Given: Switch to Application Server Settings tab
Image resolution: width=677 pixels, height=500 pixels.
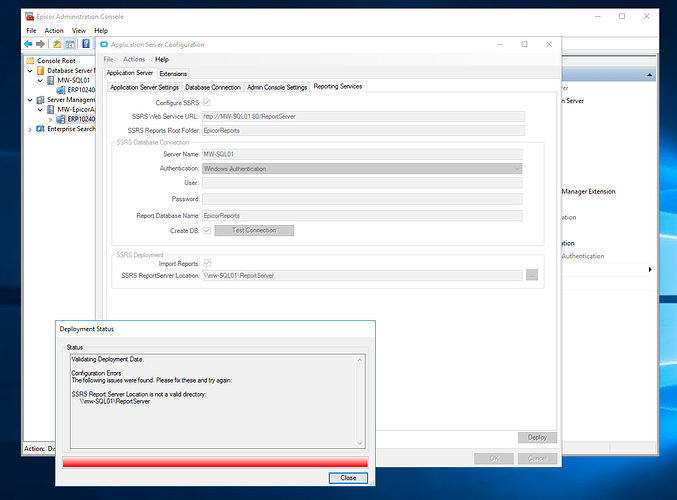Looking at the screenshot, I should (144, 87).
